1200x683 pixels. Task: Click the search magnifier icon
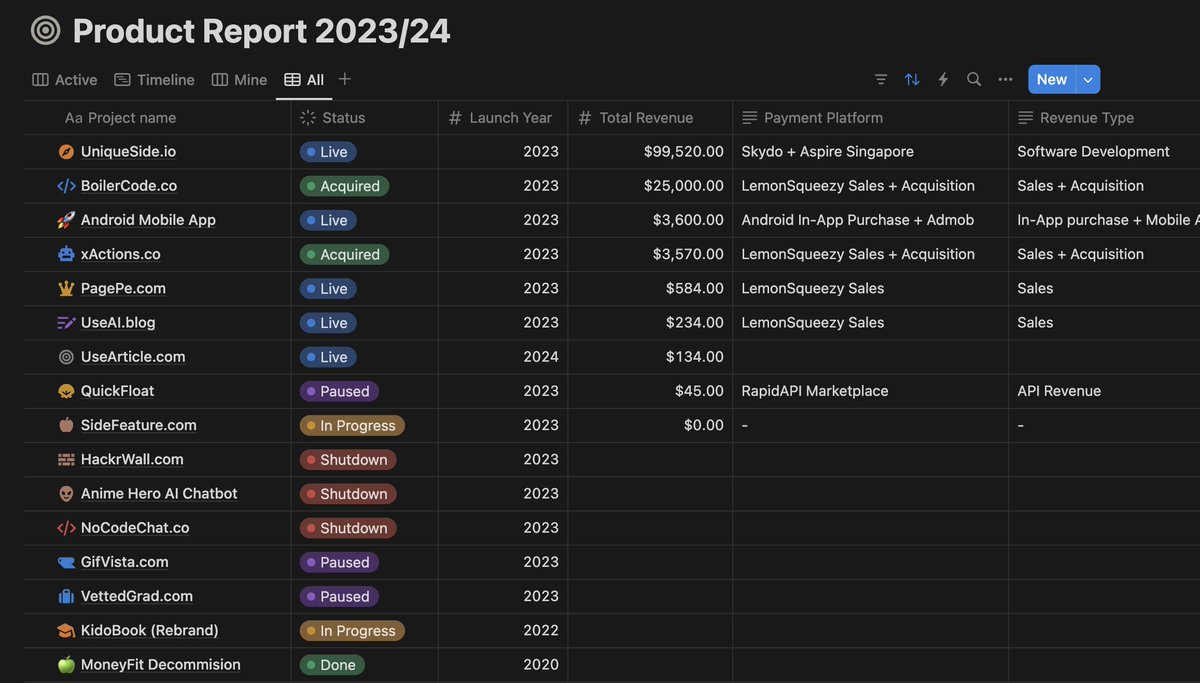click(x=974, y=79)
